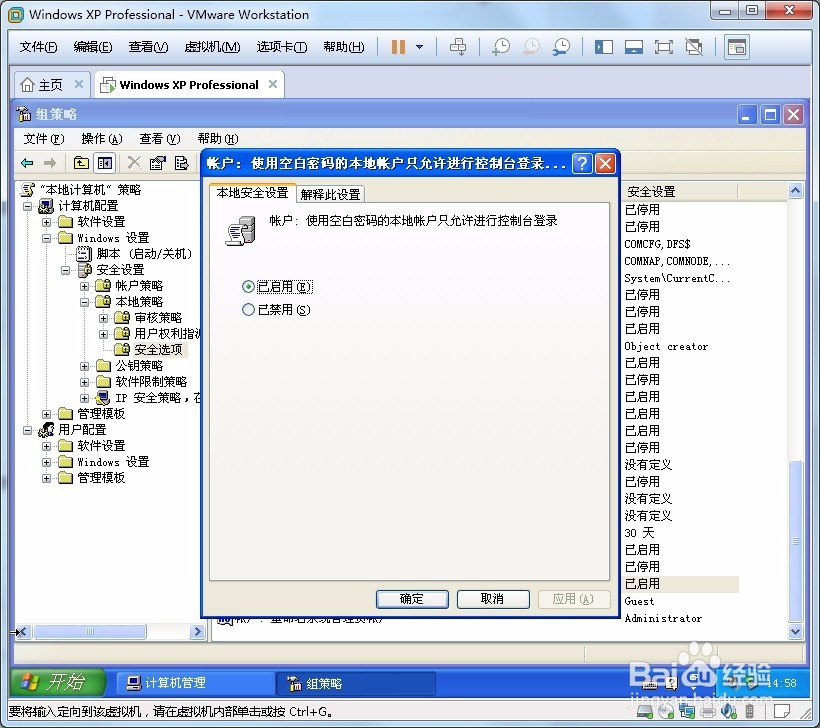
Task: Select the 已启用 radio button
Action: point(248,286)
